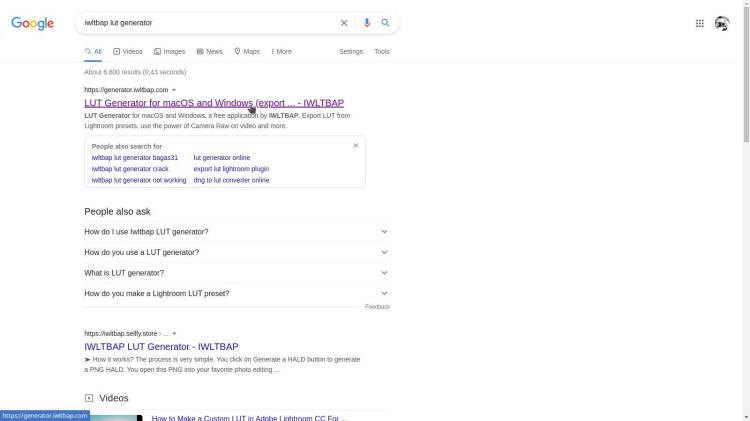Image resolution: width=750 pixels, height=421 pixels.
Task: Open the Google apps grid
Action: pyautogui.click(x=700, y=23)
